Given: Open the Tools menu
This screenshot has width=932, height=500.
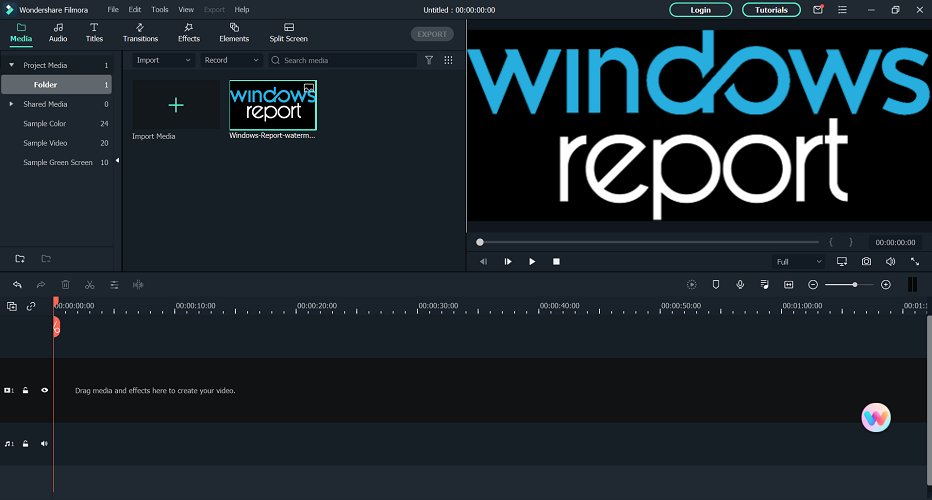Looking at the screenshot, I should pyautogui.click(x=159, y=10).
